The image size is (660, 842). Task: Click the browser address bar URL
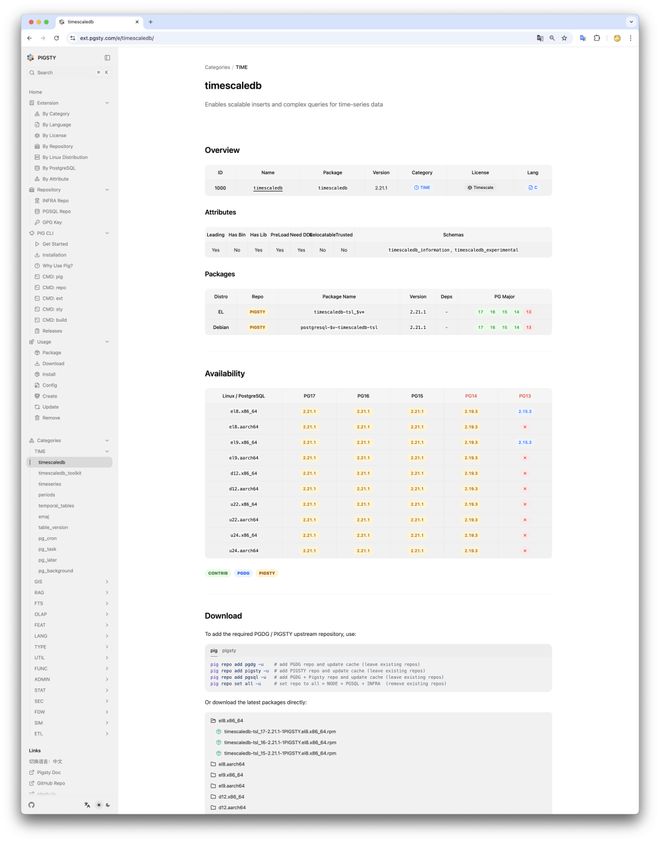(117, 38)
